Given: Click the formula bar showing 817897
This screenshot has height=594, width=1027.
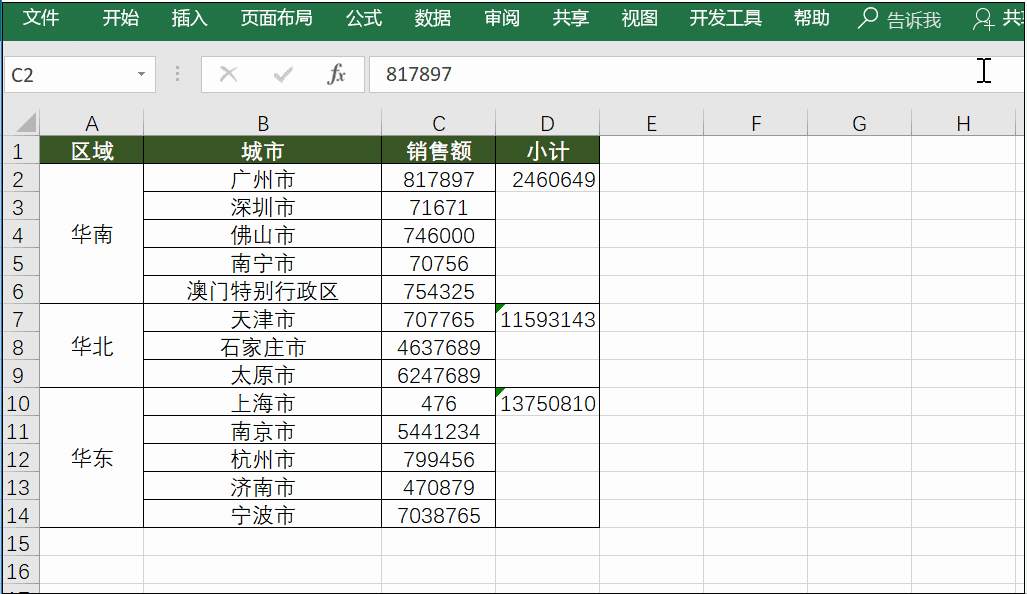Looking at the screenshot, I should point(697,74).
